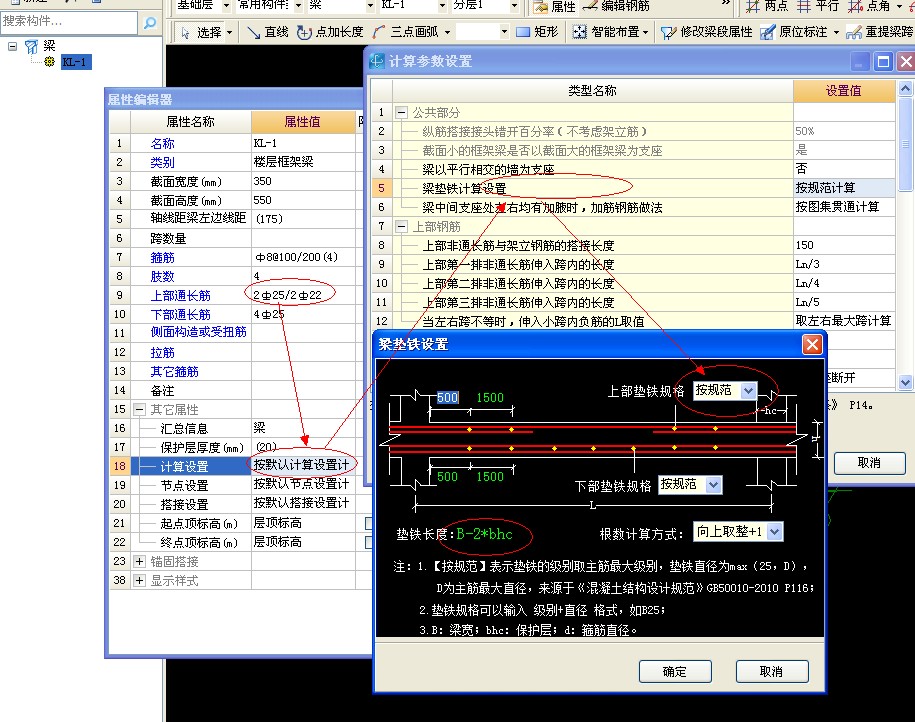Click the 按默认计算设置计 value cell
Screen dimensions: 915x722
coord(303,465)
